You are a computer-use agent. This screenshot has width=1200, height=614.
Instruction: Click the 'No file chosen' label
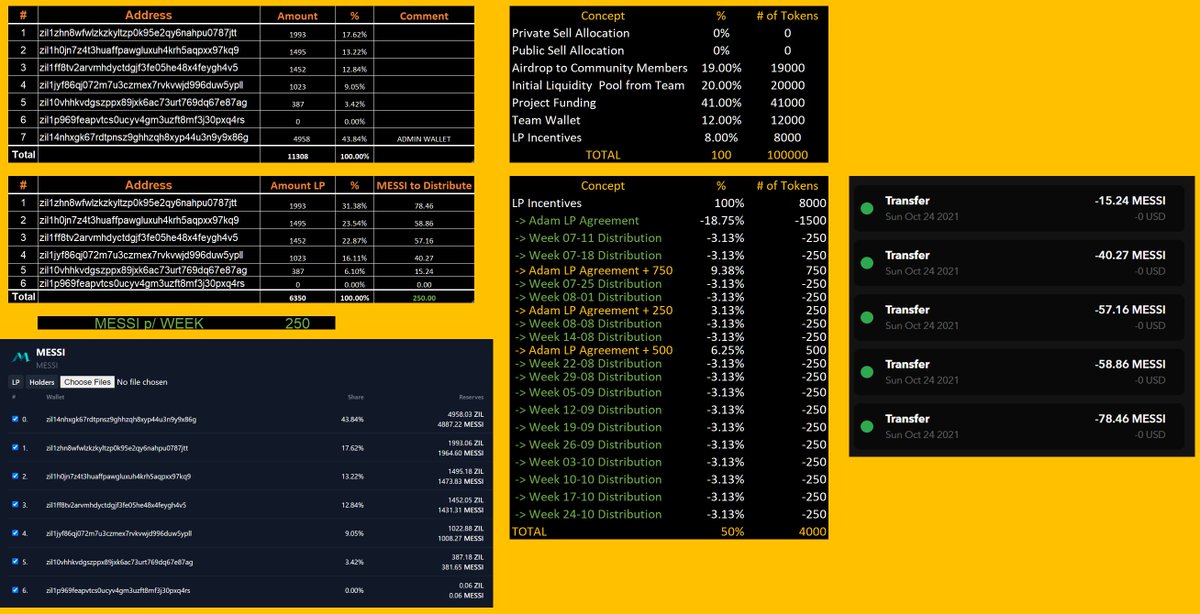142,382
